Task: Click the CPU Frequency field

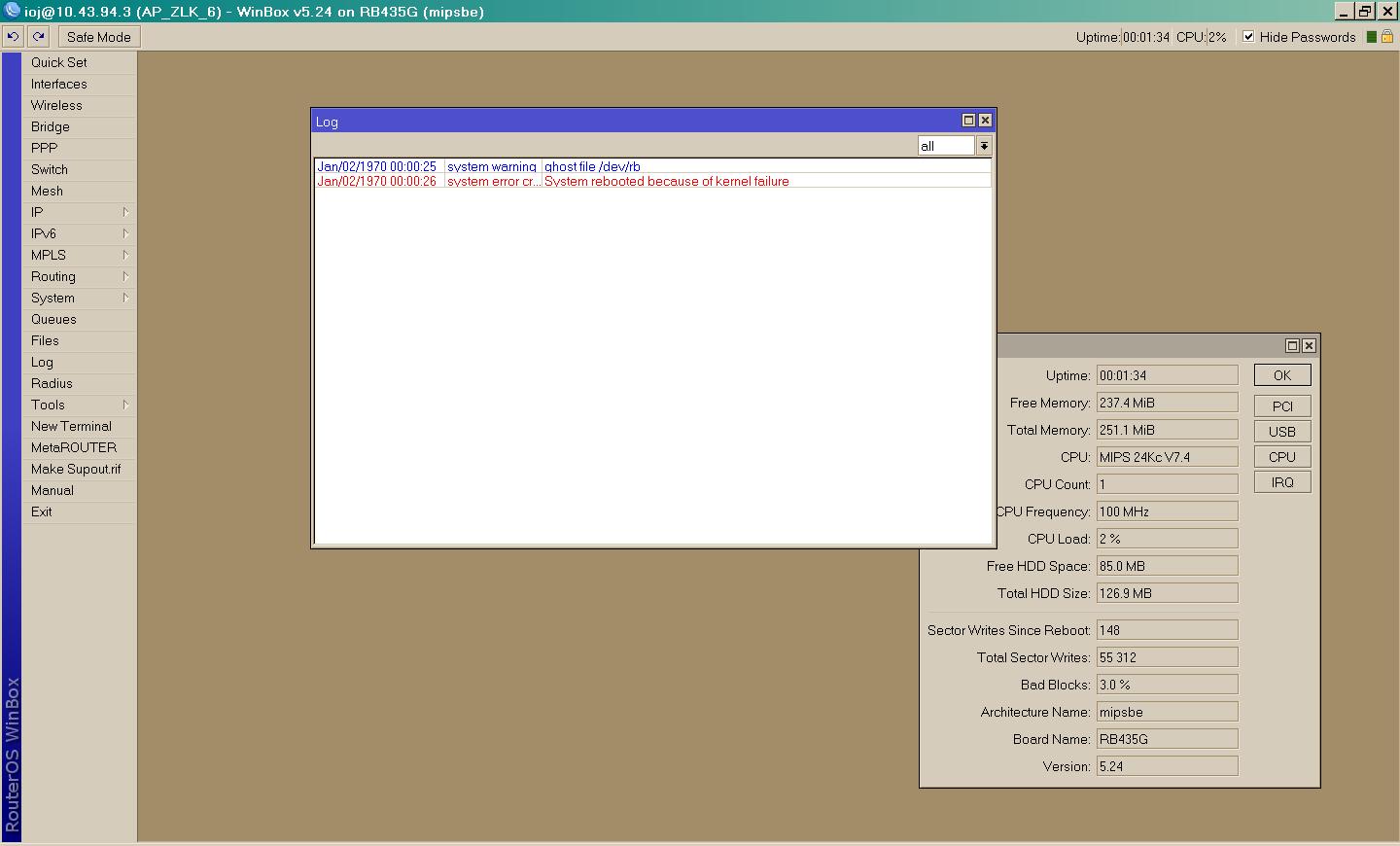Action: [1167, 511]
